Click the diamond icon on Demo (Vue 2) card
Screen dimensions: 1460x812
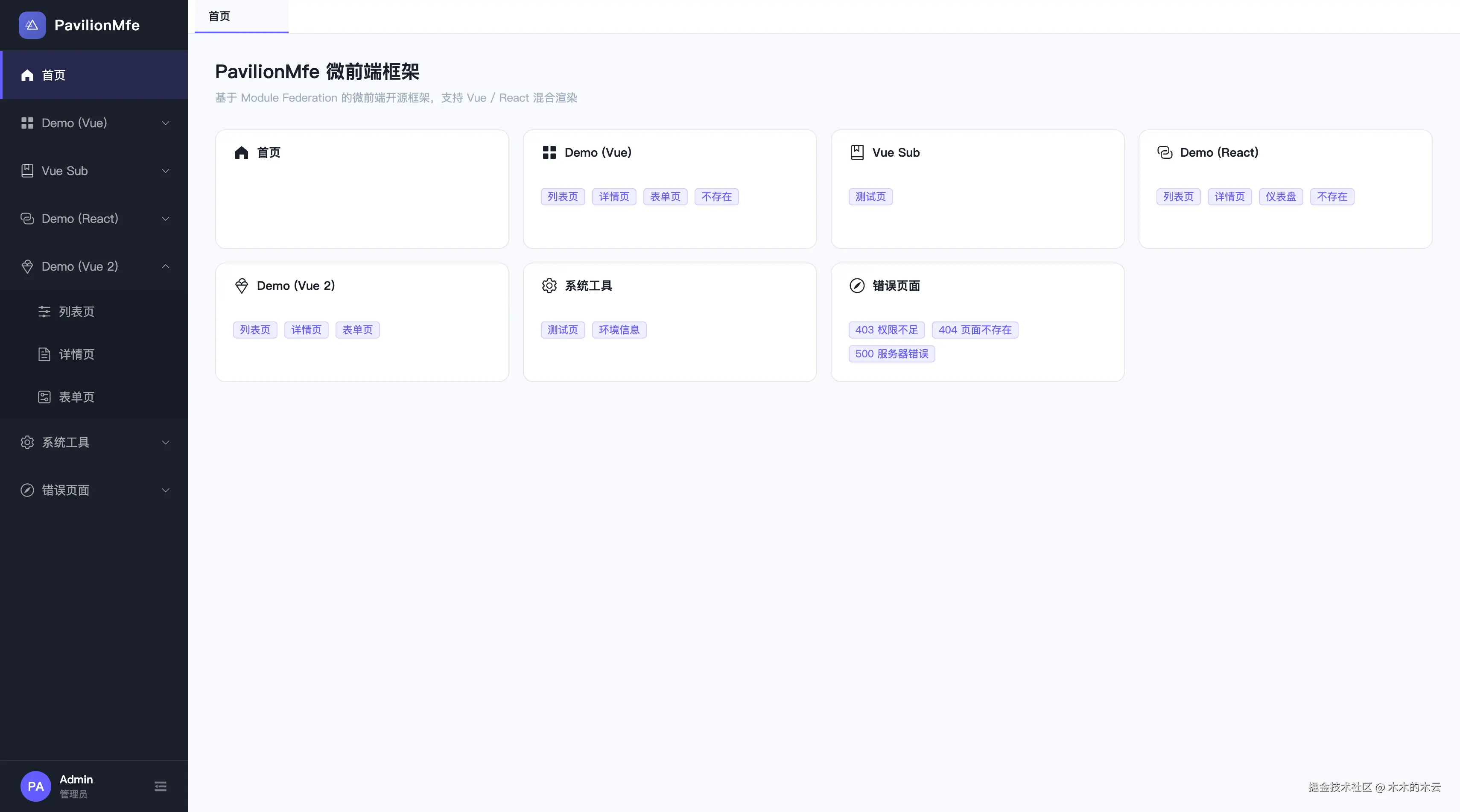(x=242, y=286)
